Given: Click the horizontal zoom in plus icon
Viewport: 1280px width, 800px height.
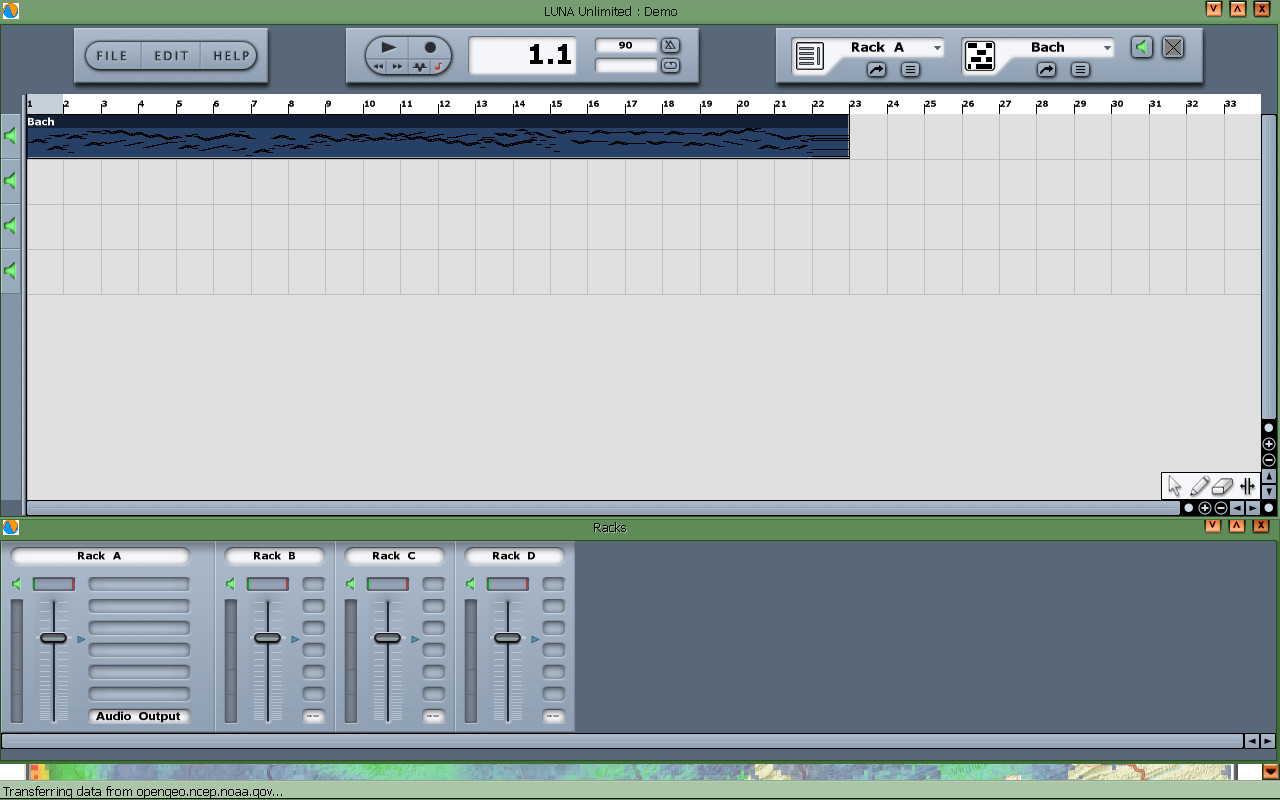Looking at the screenshot, I should point(1205,508).
